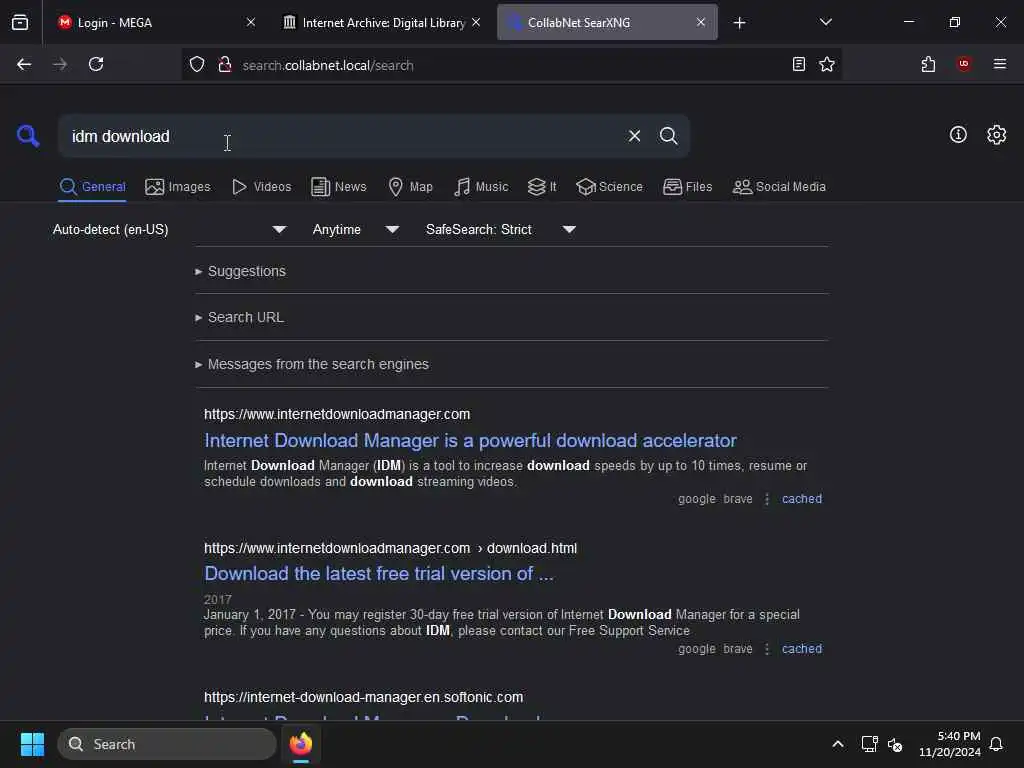Select the News search category
This screenshot has height=768, width=1024.
click(x=338, y=187)
